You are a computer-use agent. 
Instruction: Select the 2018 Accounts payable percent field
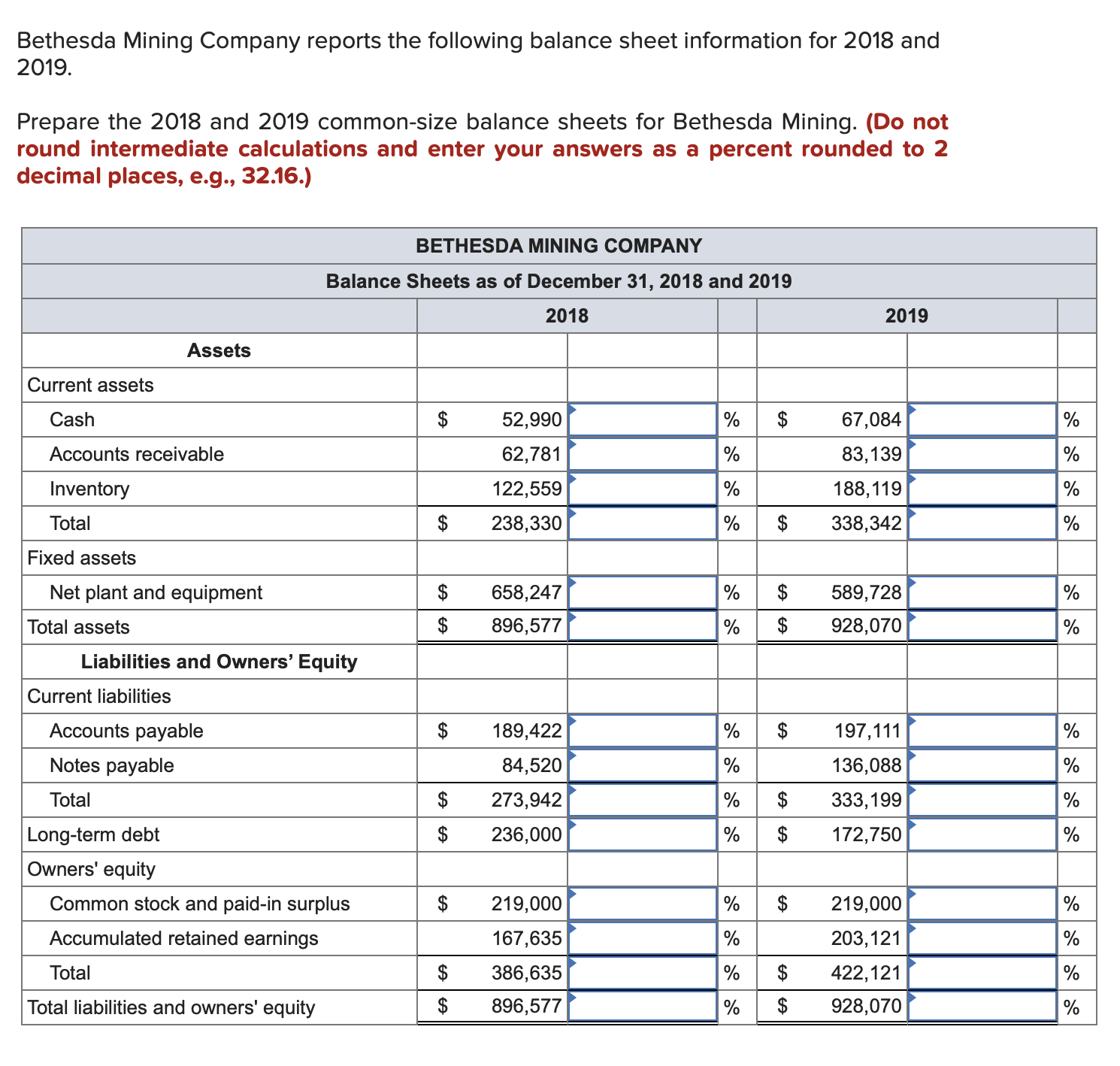(x=643, y=731)
